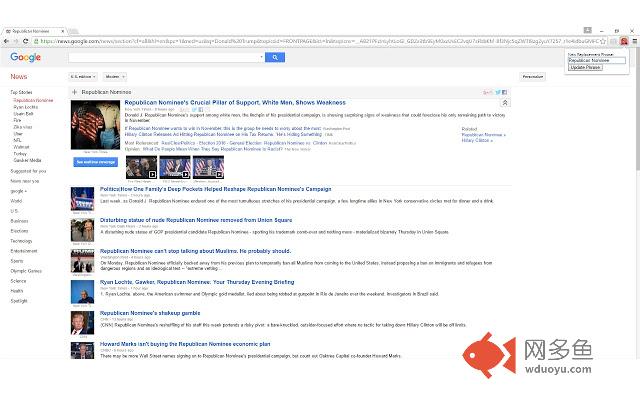Collapse top story with double chevron icon
The width and height of the screenshot is (640, 400).
[505, 103]
